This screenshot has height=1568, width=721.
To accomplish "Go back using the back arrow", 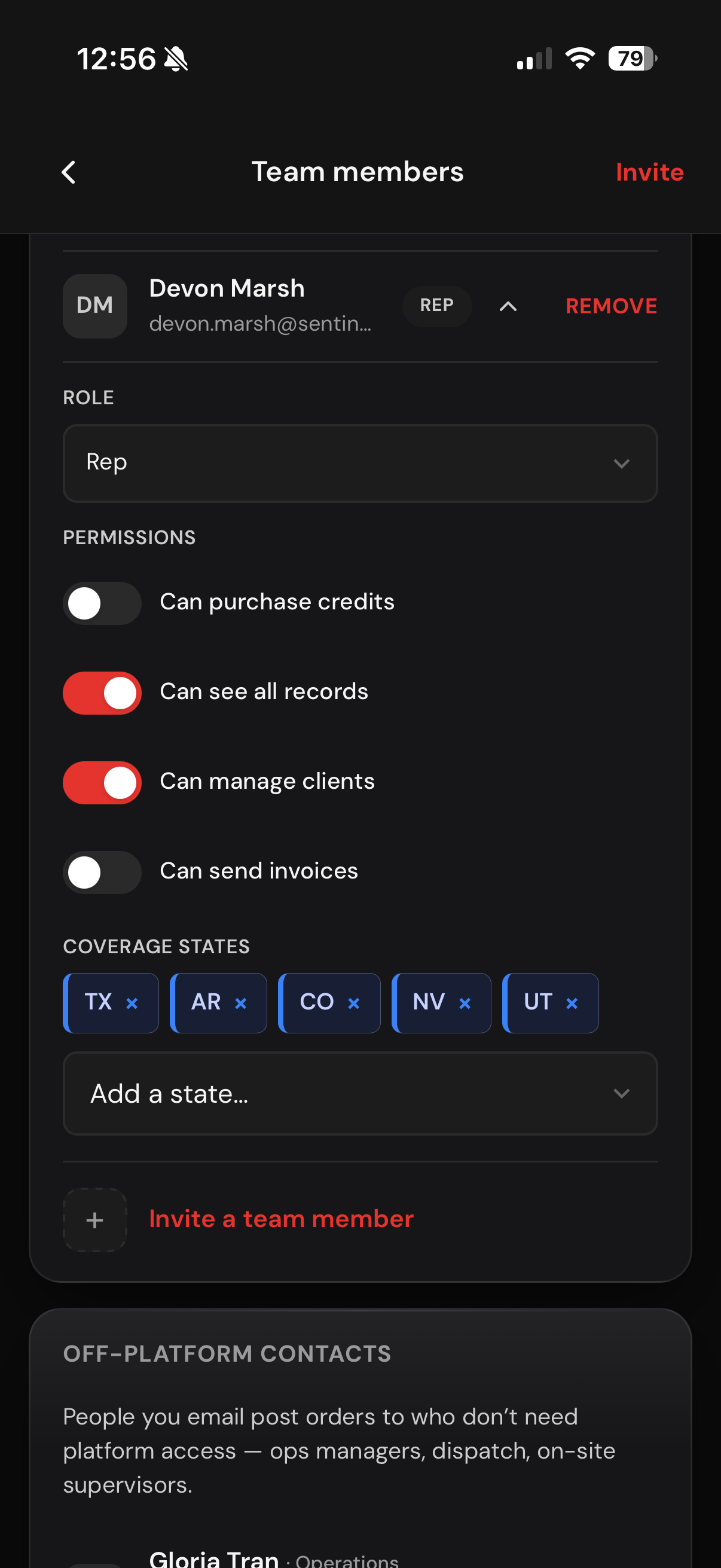I will pyautogui.click(x=69, y=172).
